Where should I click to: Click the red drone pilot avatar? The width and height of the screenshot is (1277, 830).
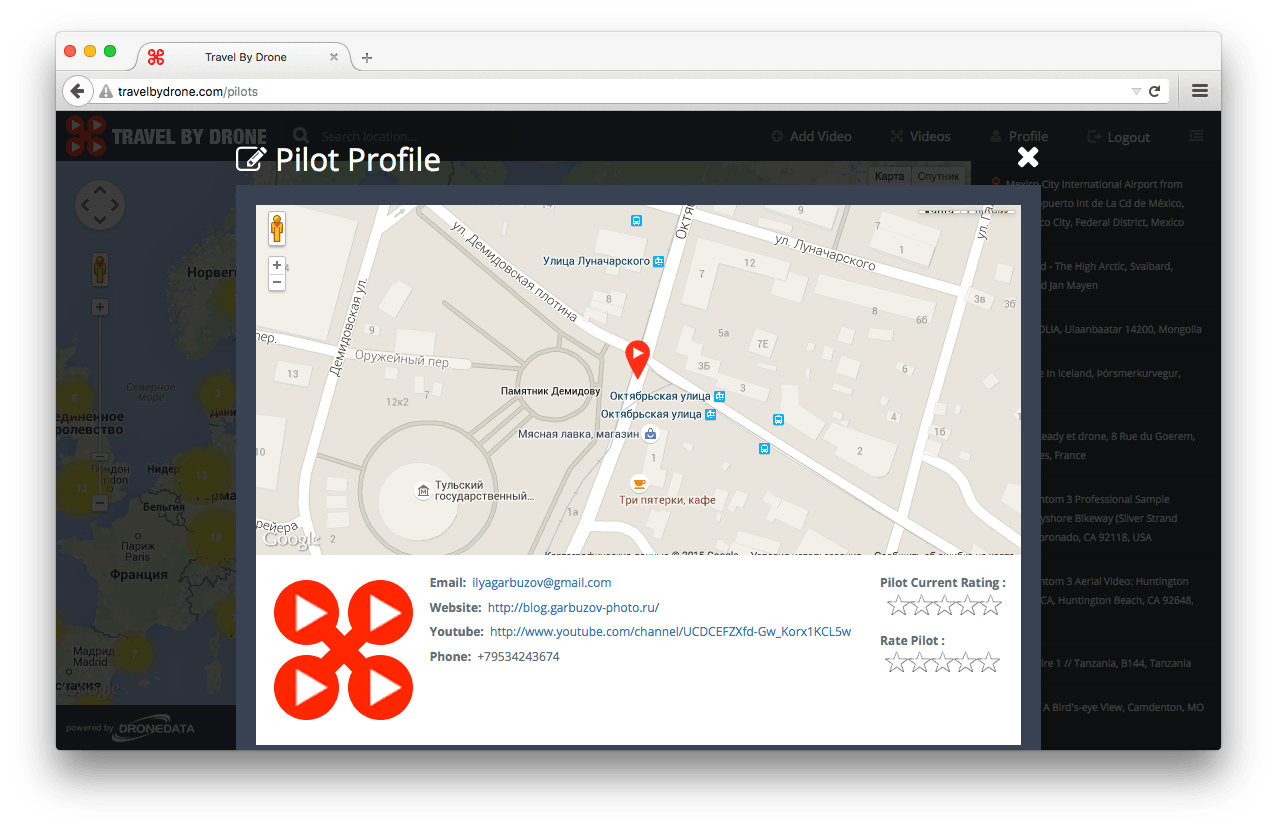tap(343, 649)
